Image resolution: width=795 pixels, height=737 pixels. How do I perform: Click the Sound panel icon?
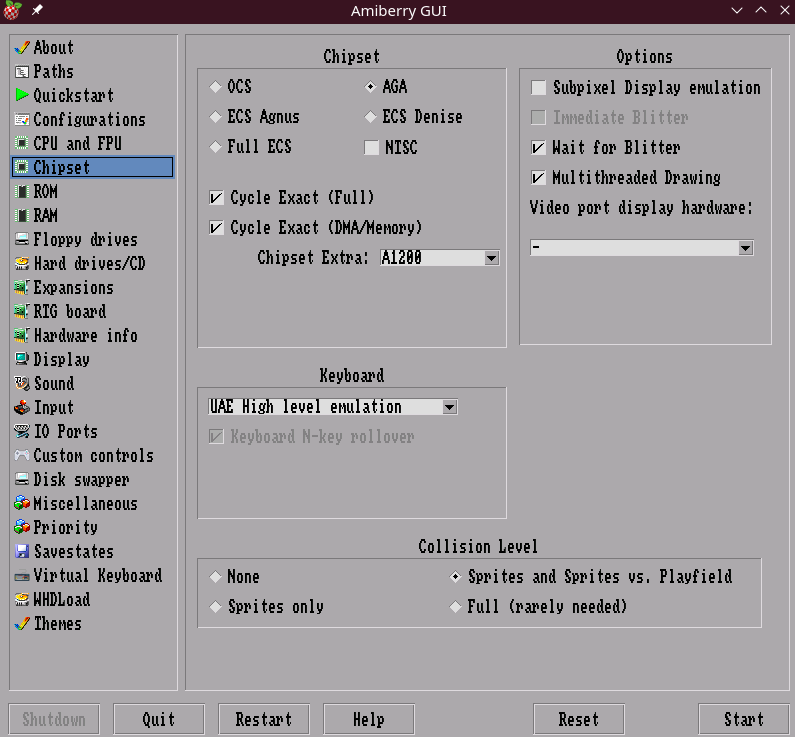22,383
